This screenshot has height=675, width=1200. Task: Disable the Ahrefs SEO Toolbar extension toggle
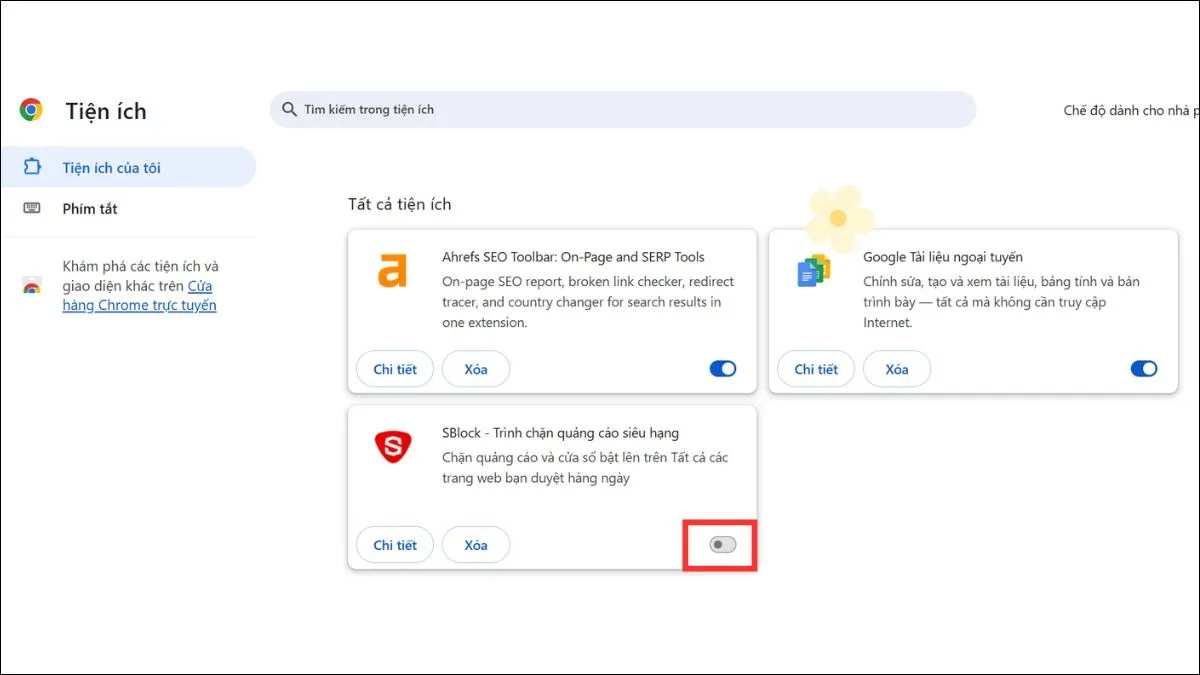(722, 369)
